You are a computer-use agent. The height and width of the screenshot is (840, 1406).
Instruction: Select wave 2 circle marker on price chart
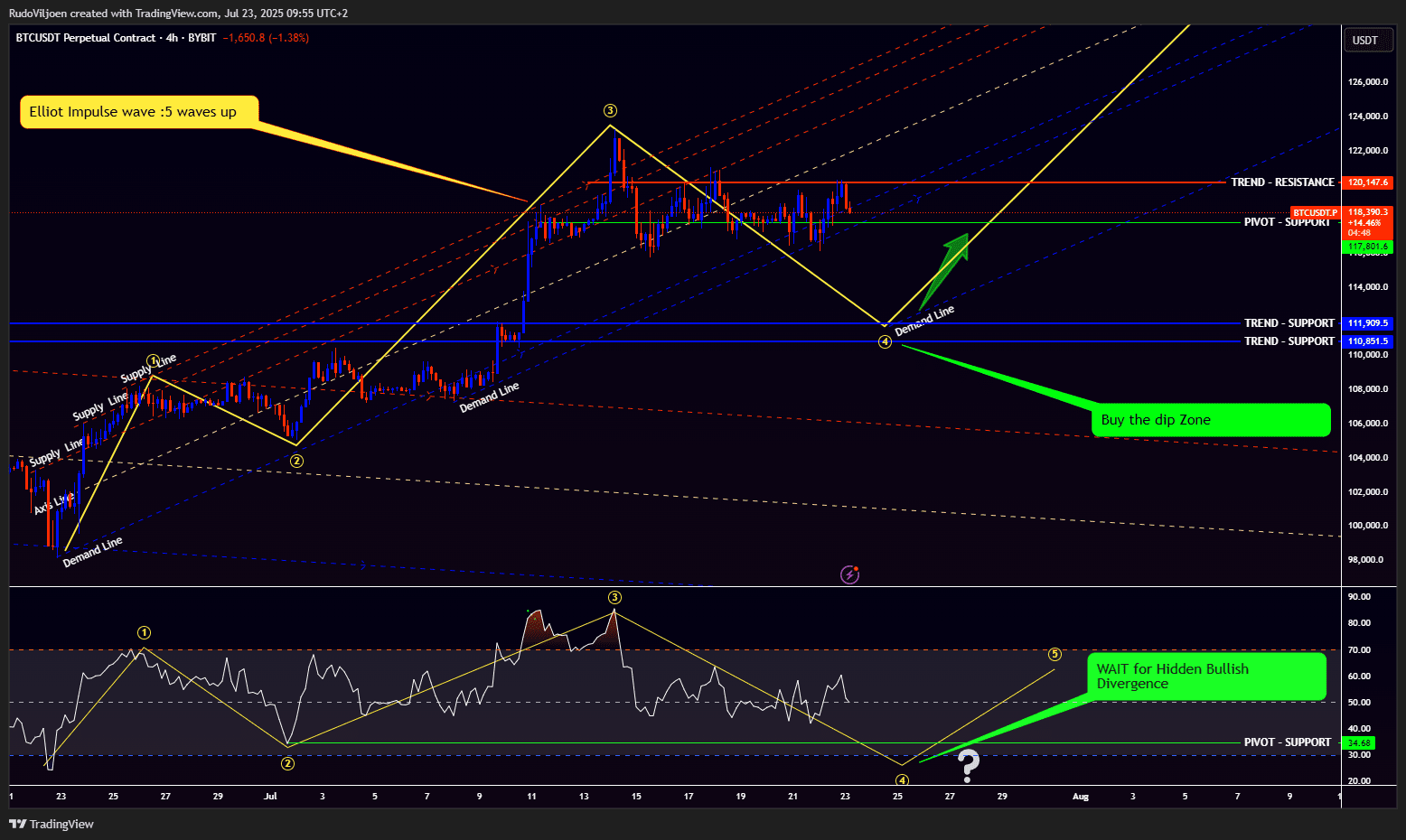click(x=296, y=461)
